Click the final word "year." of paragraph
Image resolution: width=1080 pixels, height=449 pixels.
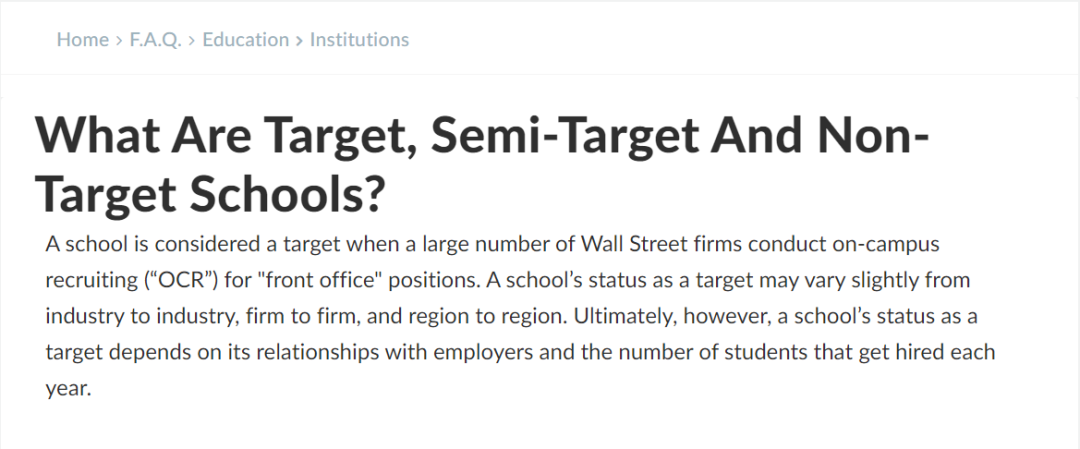click(x=68, y=389)
